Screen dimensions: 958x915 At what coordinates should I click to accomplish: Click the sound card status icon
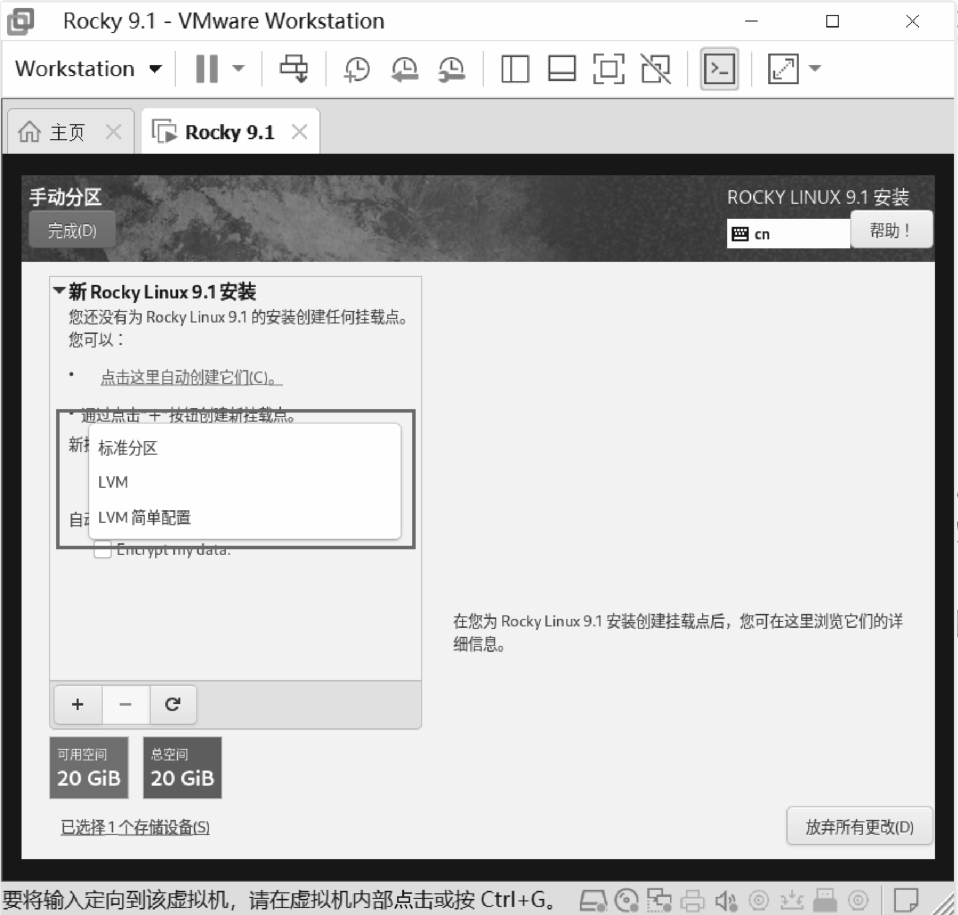[727, 899]
